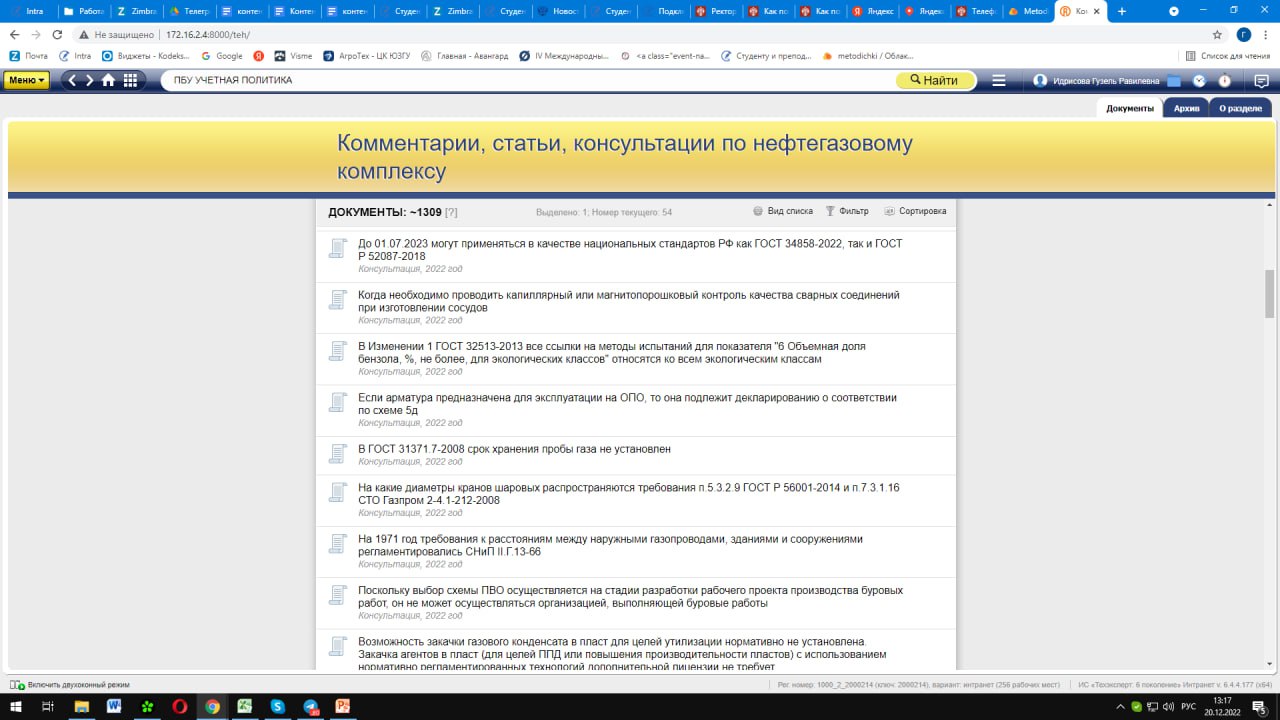The width and height of the screenshot is (1280, 720).
Task: Enable двухоконный режим at bottom left
Action: point(70,685)
